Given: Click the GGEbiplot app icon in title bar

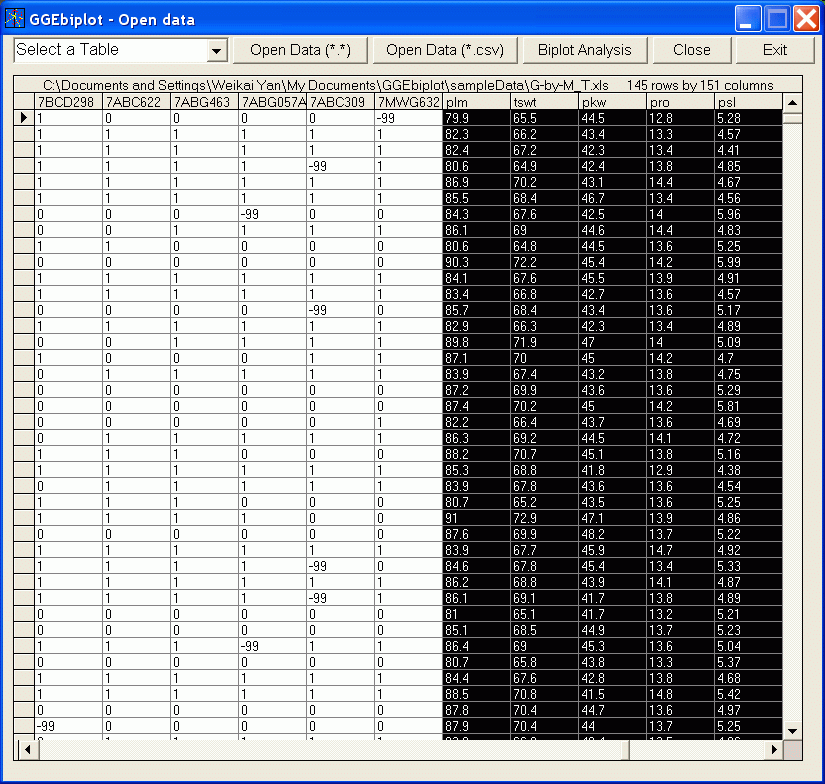Looking at the screenshot, I should (x=15, y=19).
